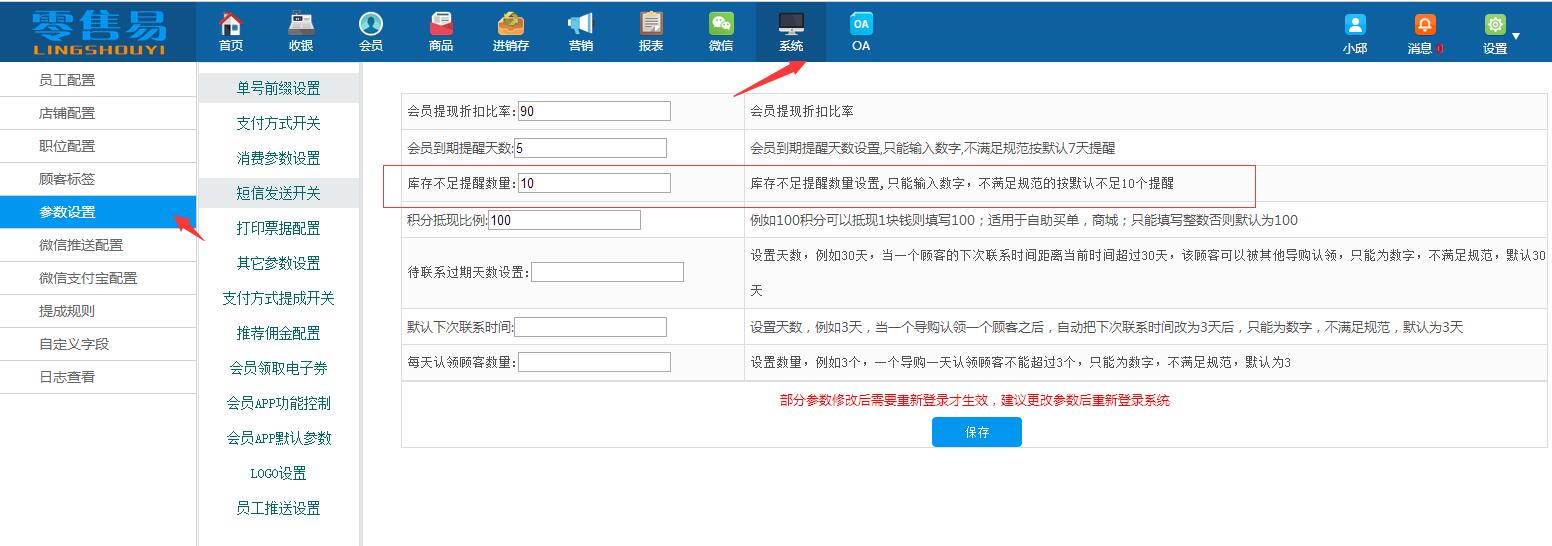
Task: Select 顾客标签 in left sidebar
Action: (98, 179)
